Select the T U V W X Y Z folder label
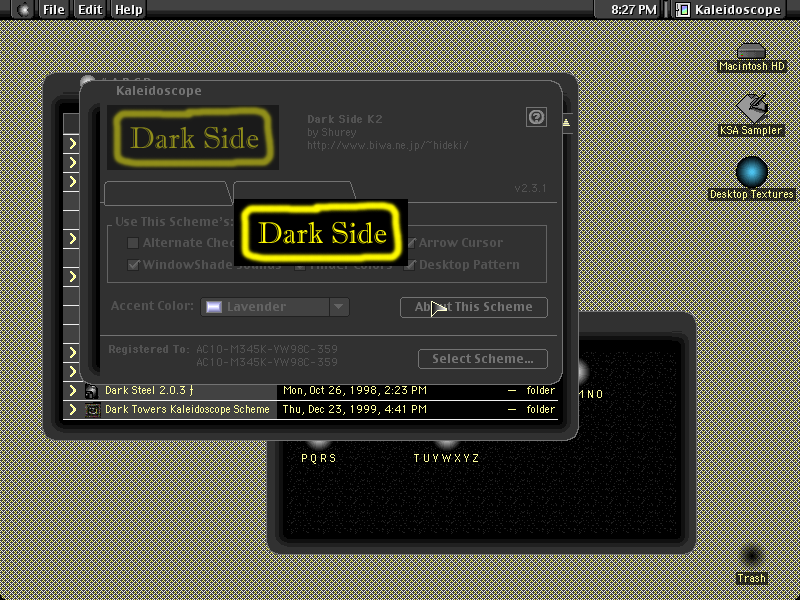Viewport: 800px width, 600px height. pyautogui.click(x=446, y=458)
